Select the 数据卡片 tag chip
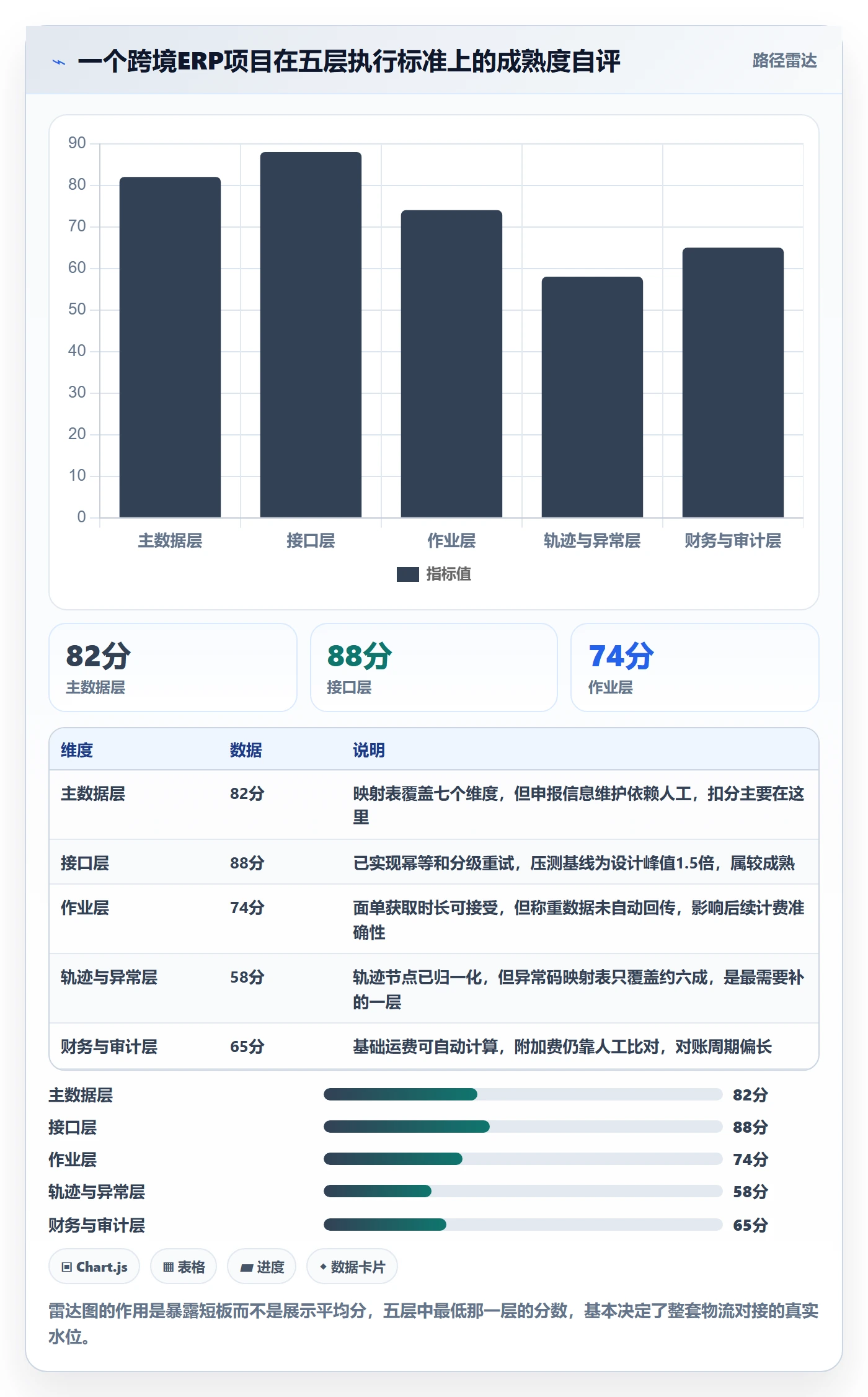The height and width of the screenshot is (1397, 868). pos(352,1267)
